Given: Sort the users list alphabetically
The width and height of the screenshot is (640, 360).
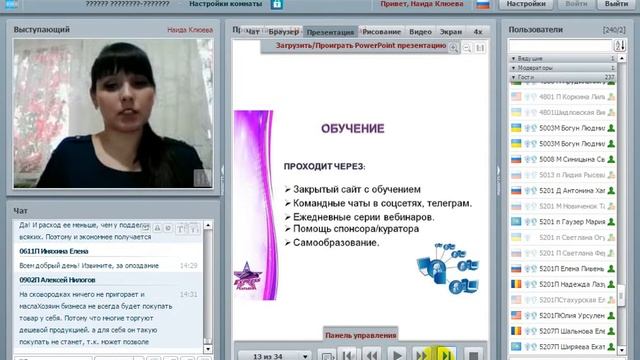Looking at the screenshot, I should [620, 45].
